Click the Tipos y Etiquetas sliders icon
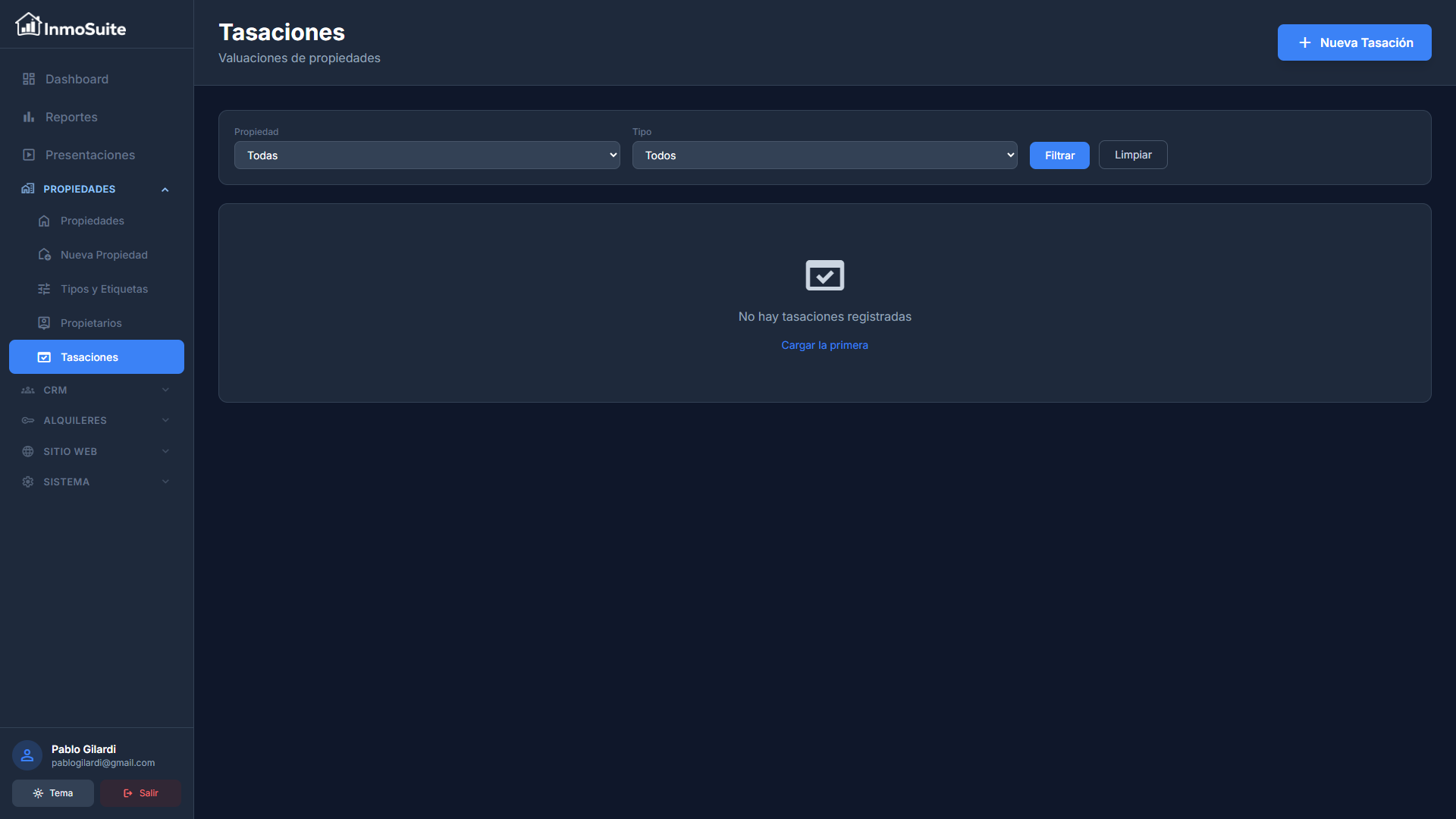 point(44,289)
